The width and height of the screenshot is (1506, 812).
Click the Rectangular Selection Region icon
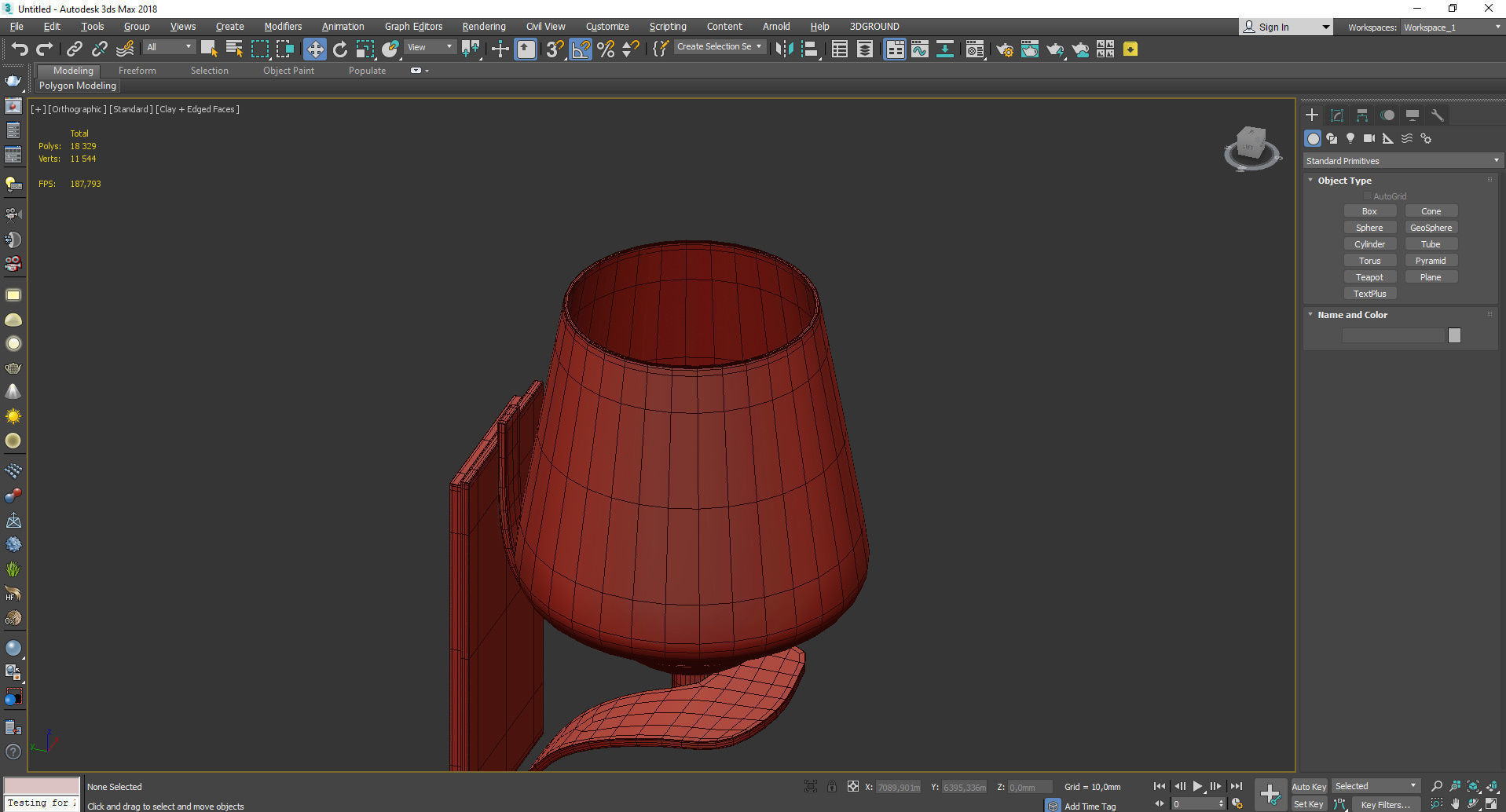coord(259,49)
